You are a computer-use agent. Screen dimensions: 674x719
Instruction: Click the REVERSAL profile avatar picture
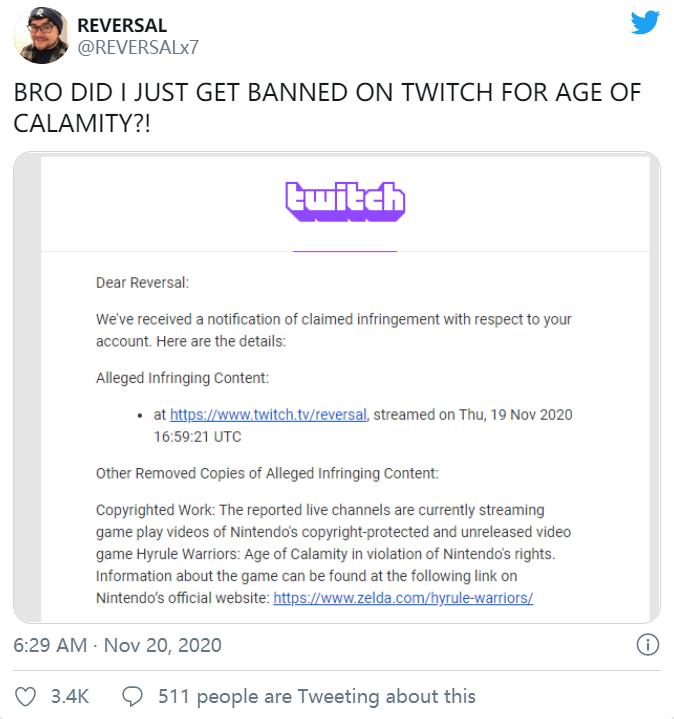pyautogui.click(x=41, y=36)
